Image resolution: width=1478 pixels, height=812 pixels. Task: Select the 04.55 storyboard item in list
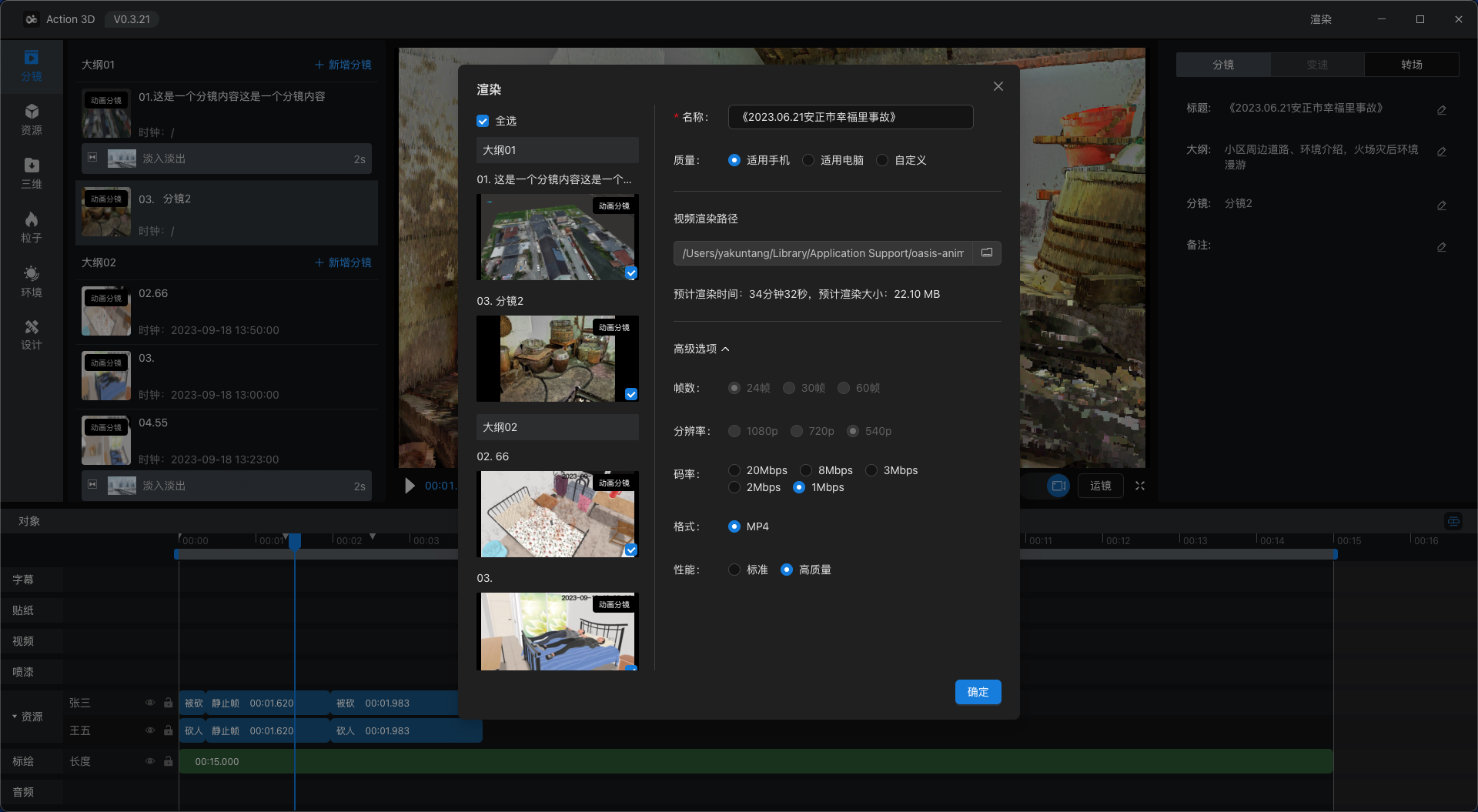click(227, 440)
